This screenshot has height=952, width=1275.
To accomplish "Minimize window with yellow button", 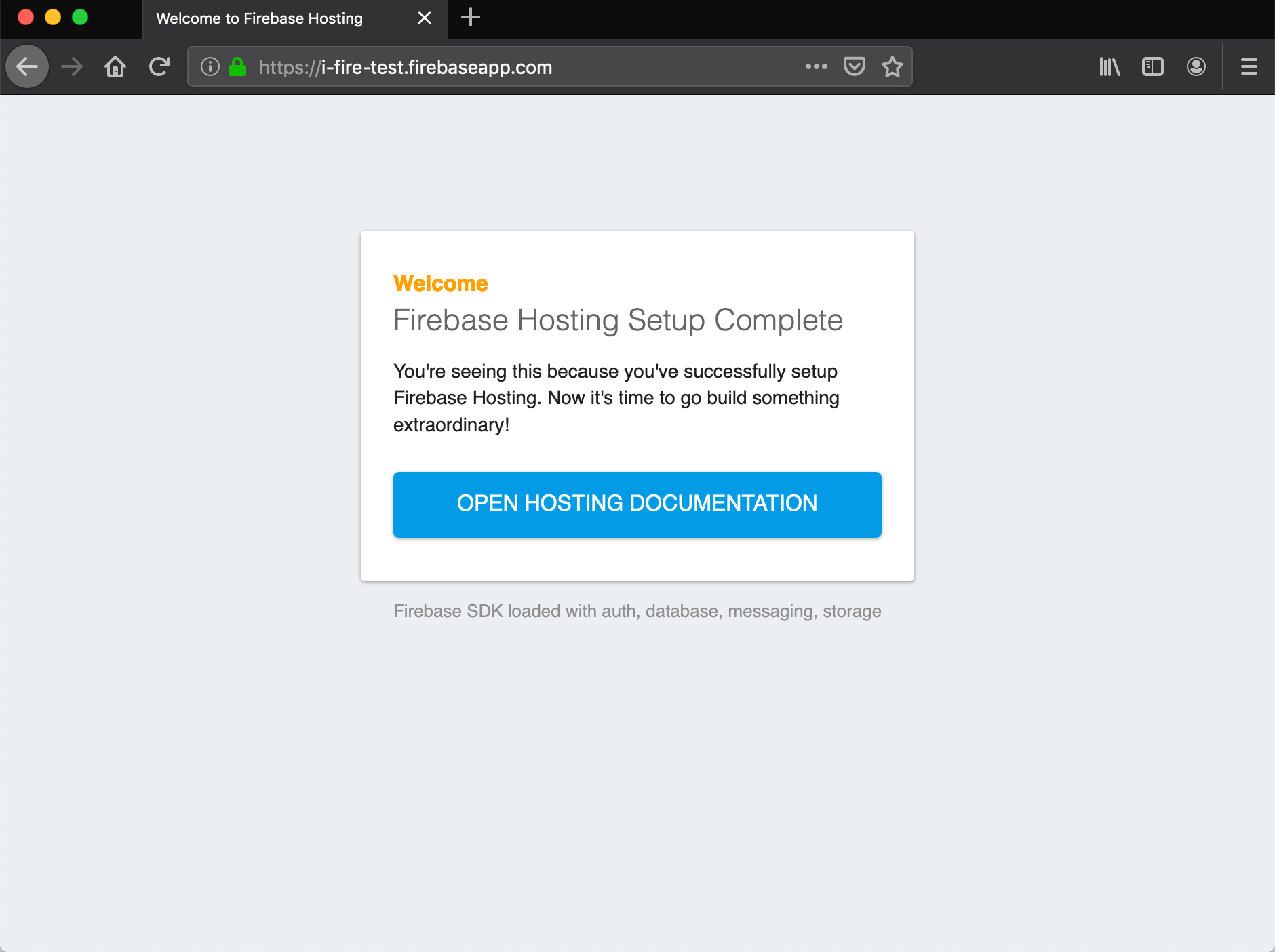I will point(53,17).
